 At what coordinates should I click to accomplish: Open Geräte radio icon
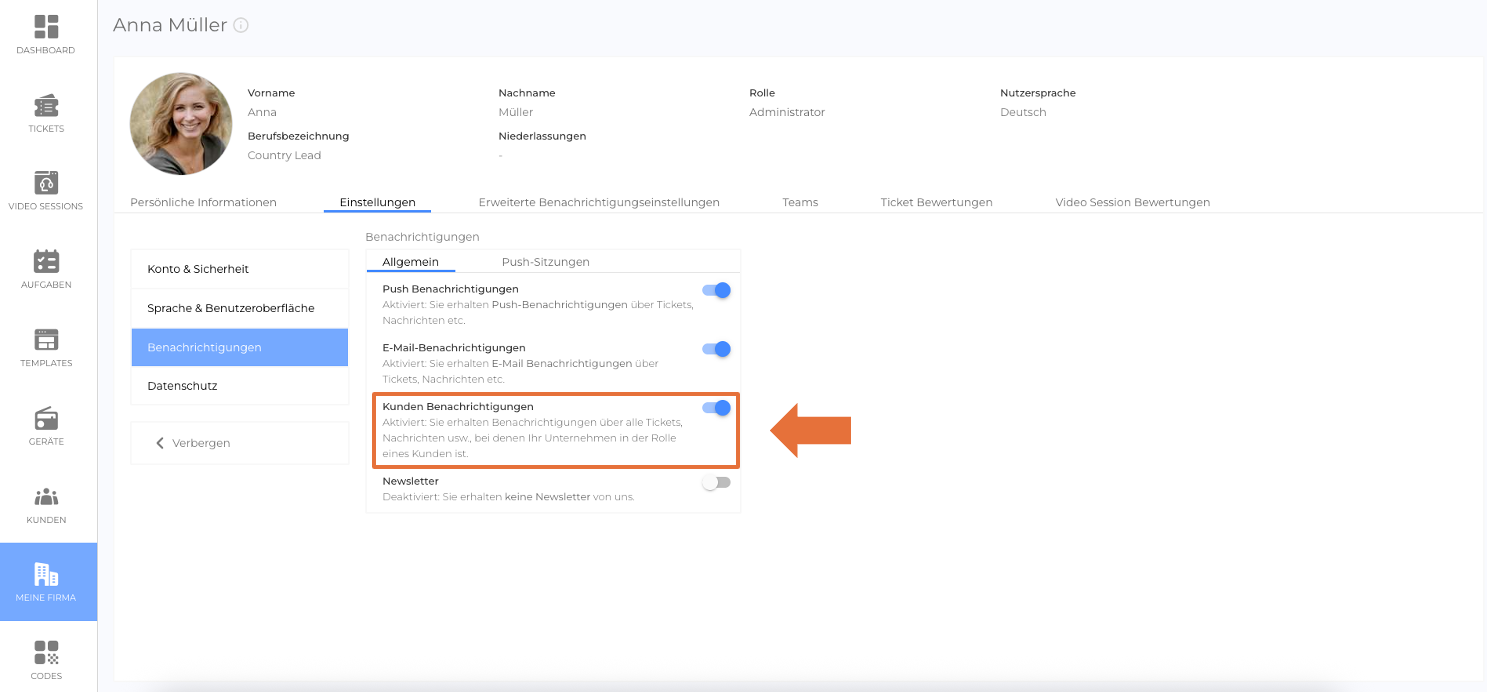[x=47, y=418]
